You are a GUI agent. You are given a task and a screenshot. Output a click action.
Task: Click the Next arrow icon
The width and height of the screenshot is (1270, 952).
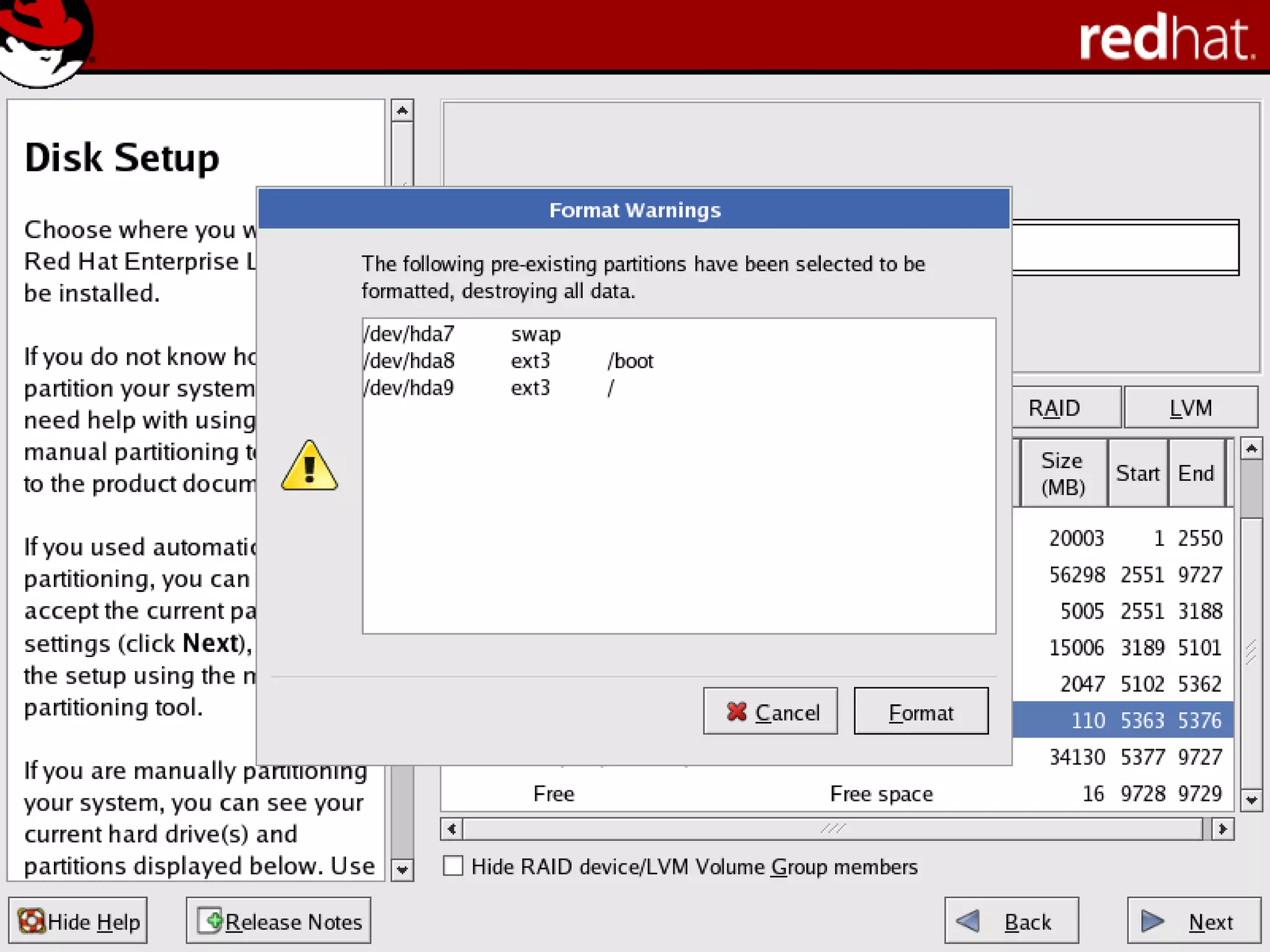point(1152,921)
